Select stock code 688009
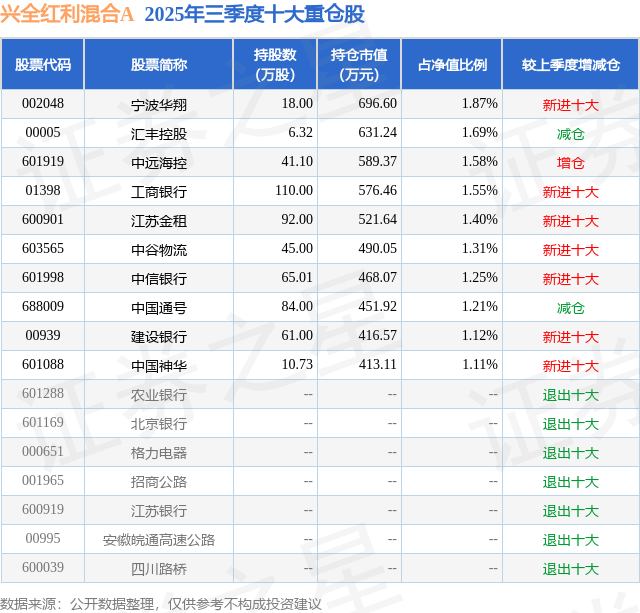Screen dimensions: 640x613 tap(43, 306)
